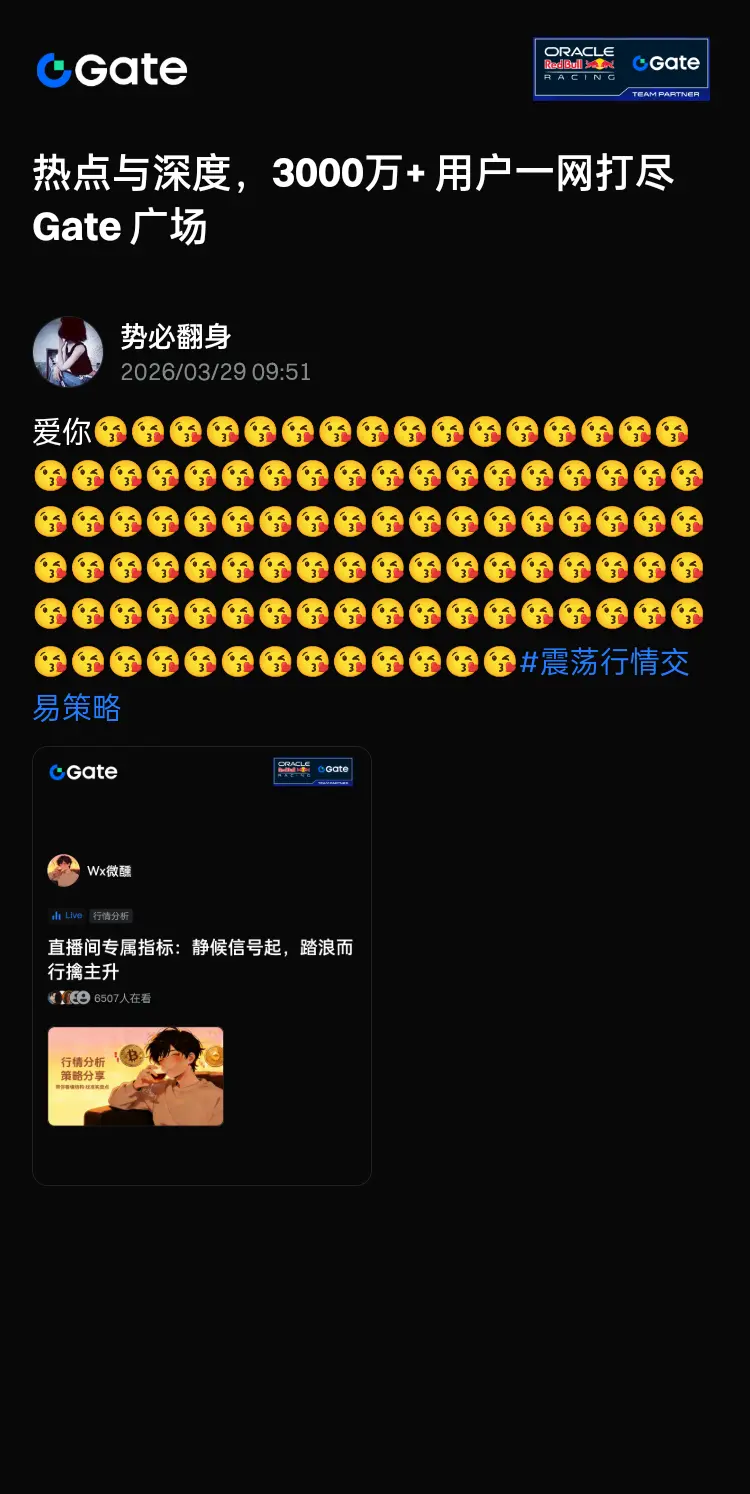
Task: Click the 爱你 post text
Action: [x=62, y=432]
